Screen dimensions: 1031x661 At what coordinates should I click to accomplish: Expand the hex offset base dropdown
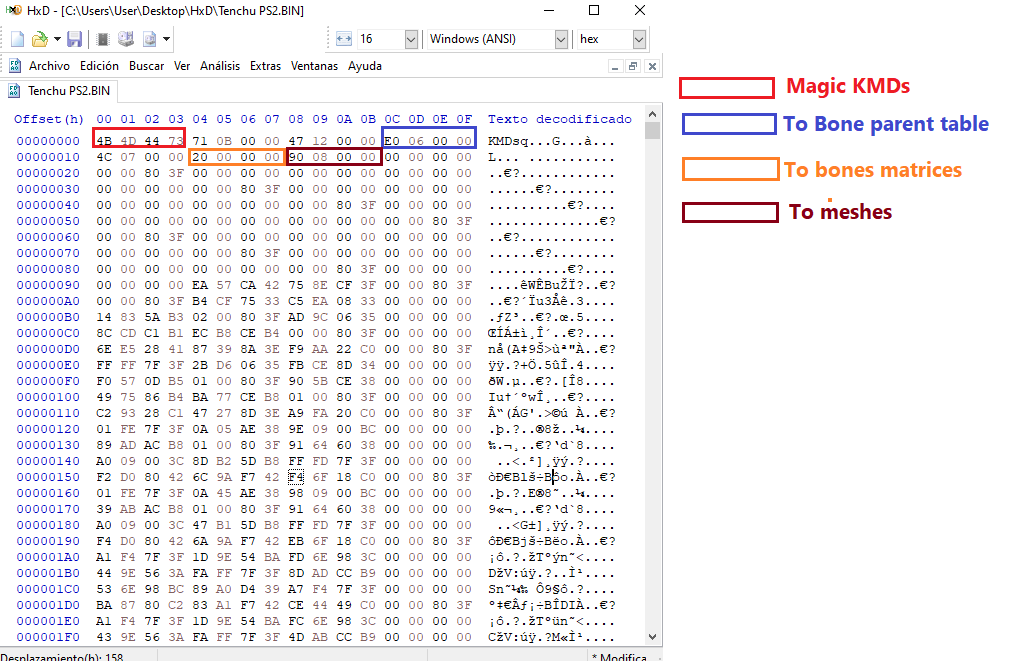(639, 39)
